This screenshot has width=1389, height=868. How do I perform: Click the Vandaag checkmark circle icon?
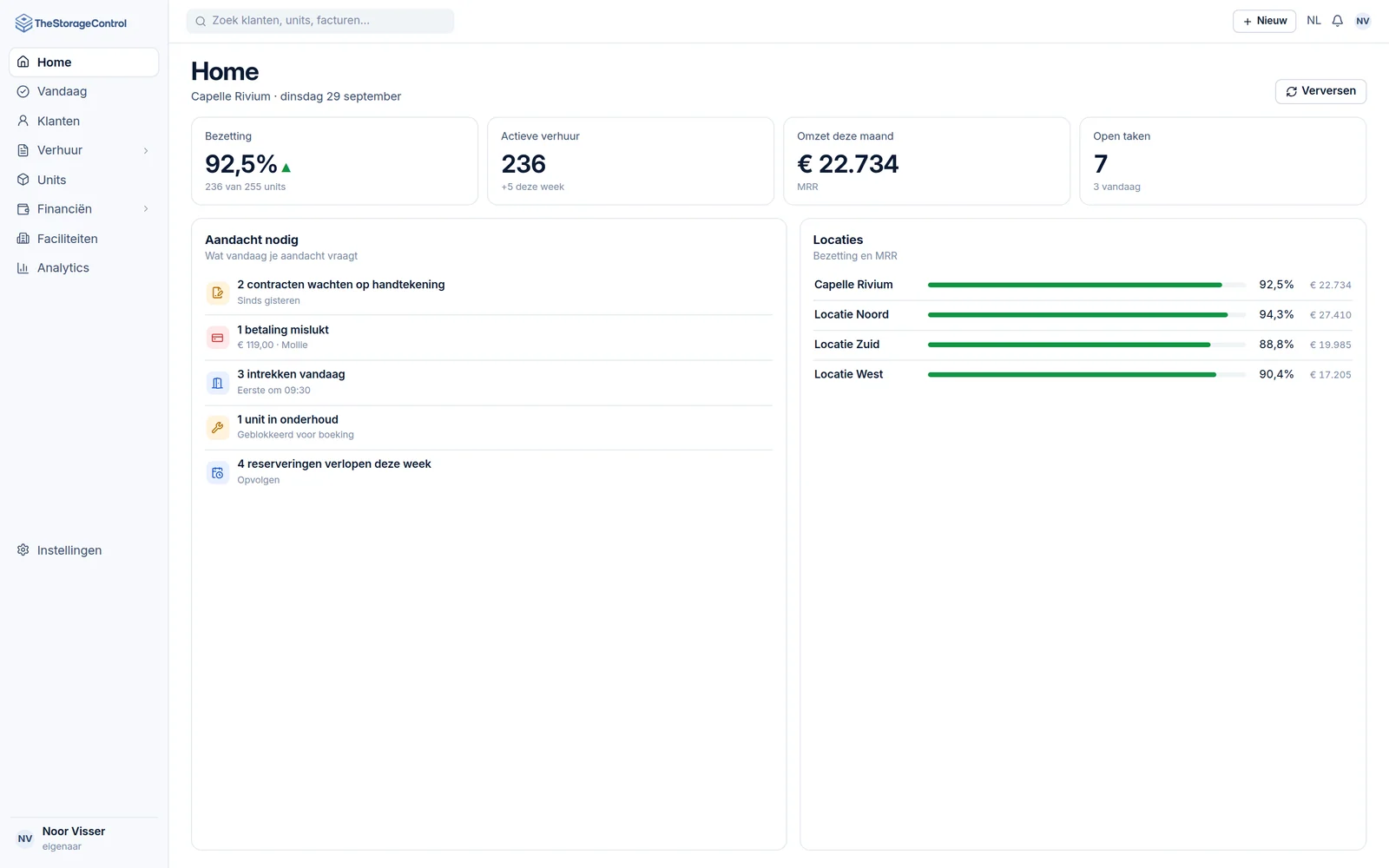(x=23, y=91)
